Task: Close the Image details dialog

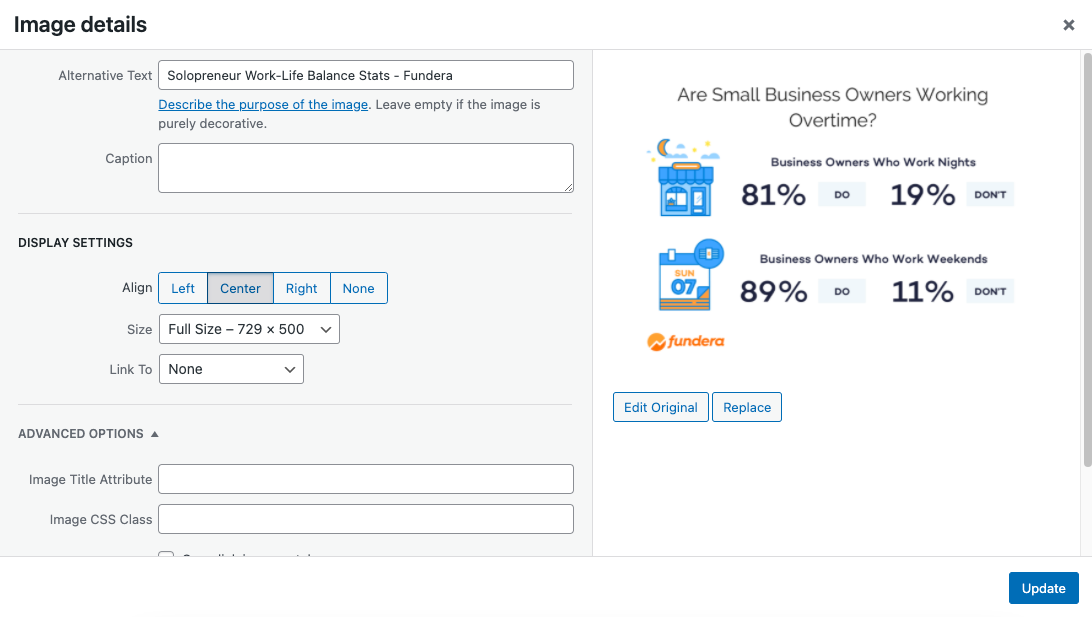Action: coord(1068,25)
